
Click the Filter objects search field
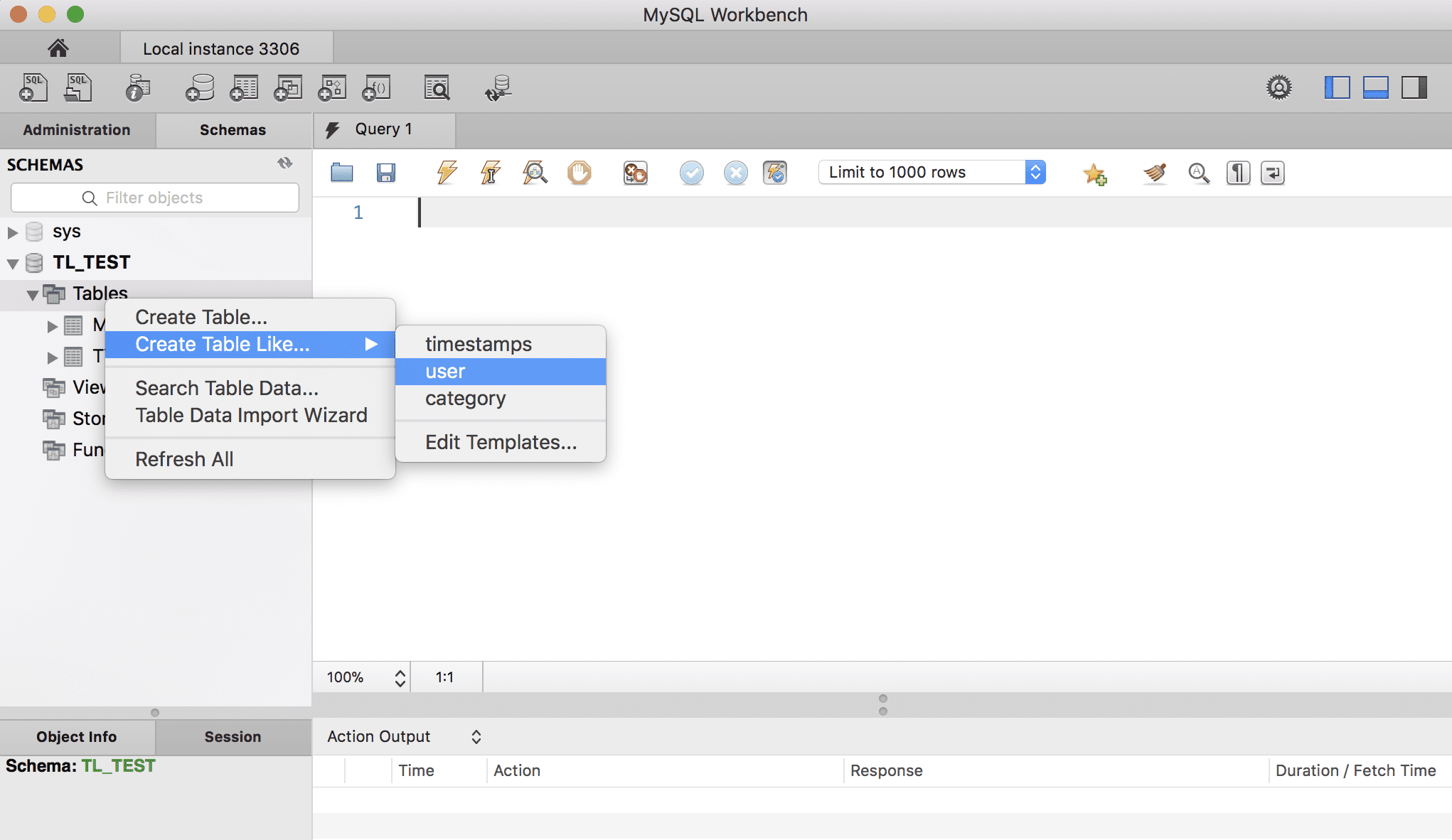(155, 198)
